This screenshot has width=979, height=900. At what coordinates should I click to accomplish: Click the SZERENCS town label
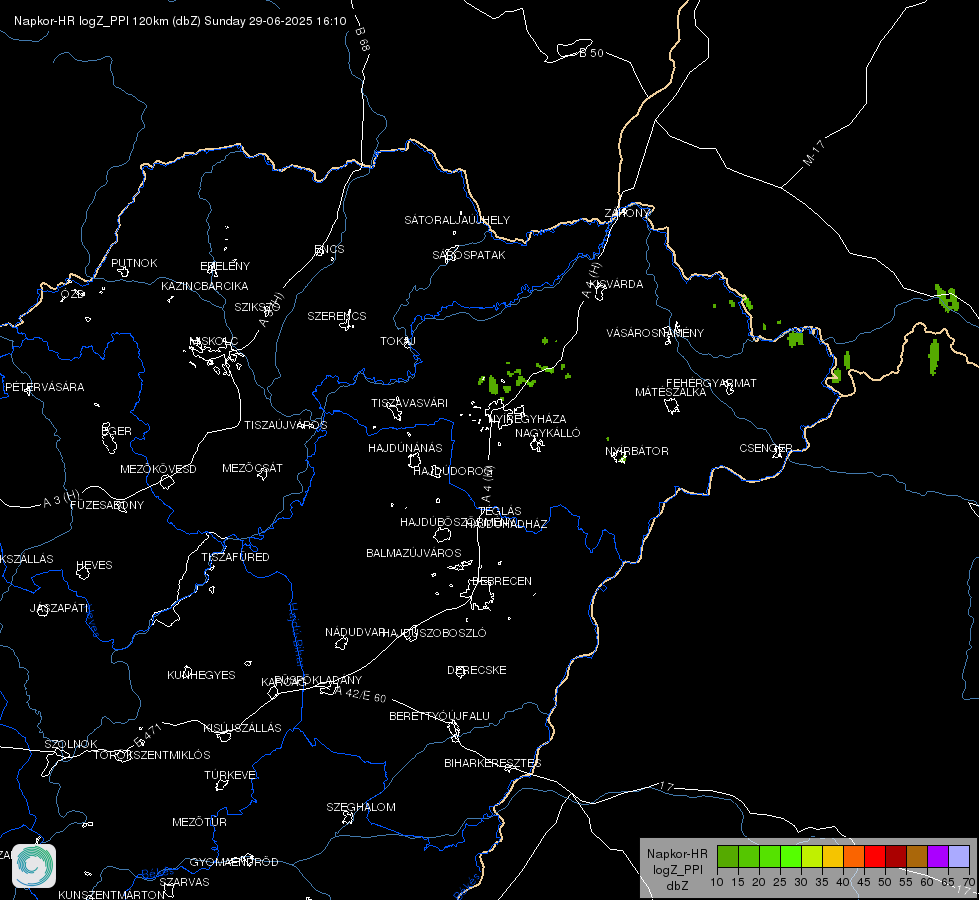pyautogui.click(x=337, y=316)
